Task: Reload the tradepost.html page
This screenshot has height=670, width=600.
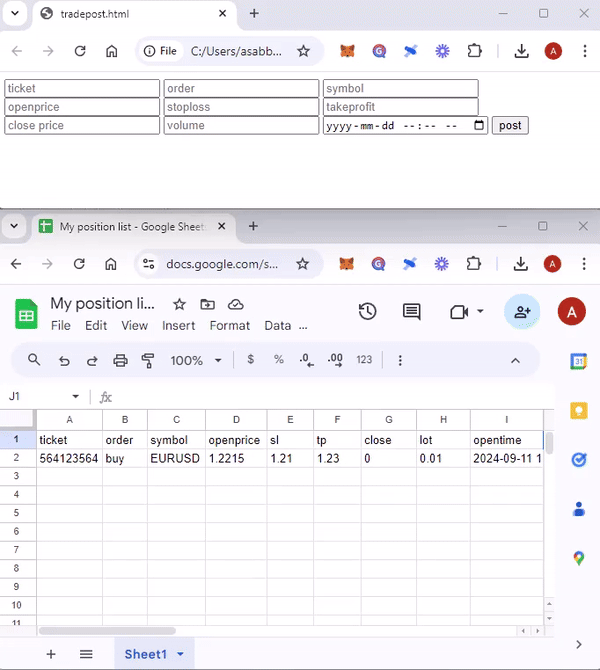Action: 80,51
